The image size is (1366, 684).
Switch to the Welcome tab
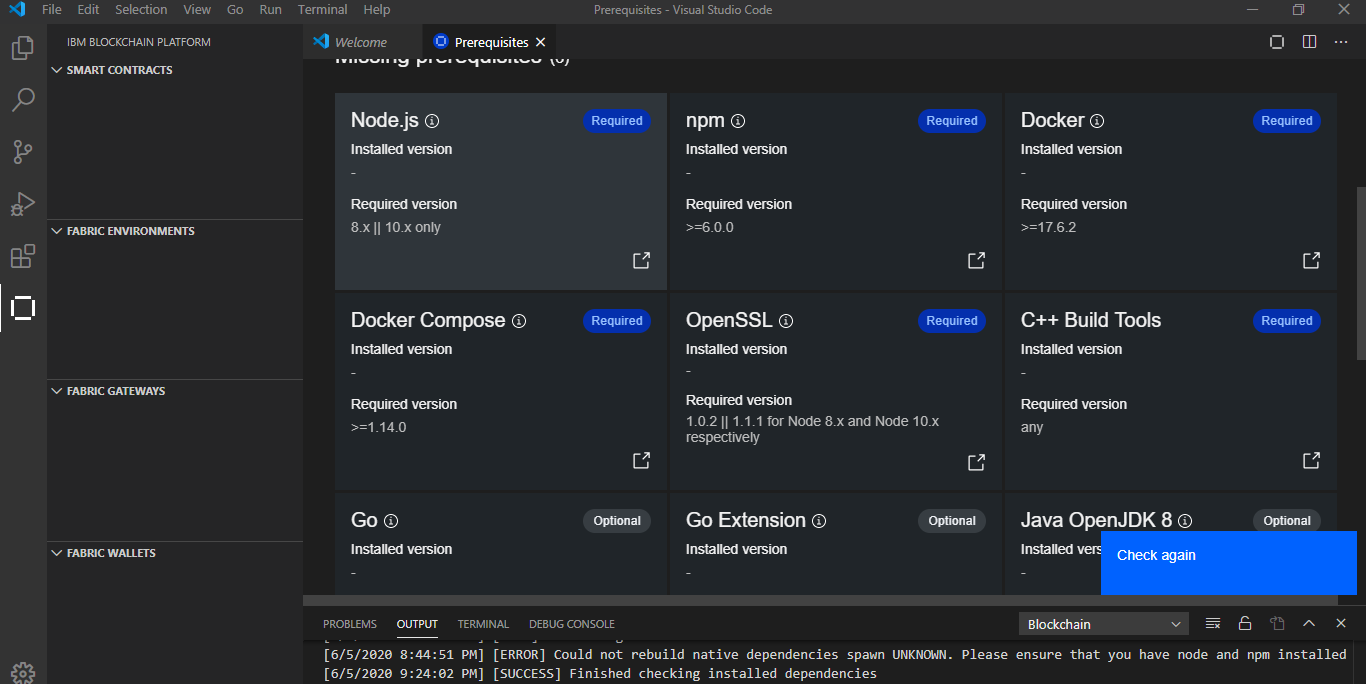[x=362, y=41]
